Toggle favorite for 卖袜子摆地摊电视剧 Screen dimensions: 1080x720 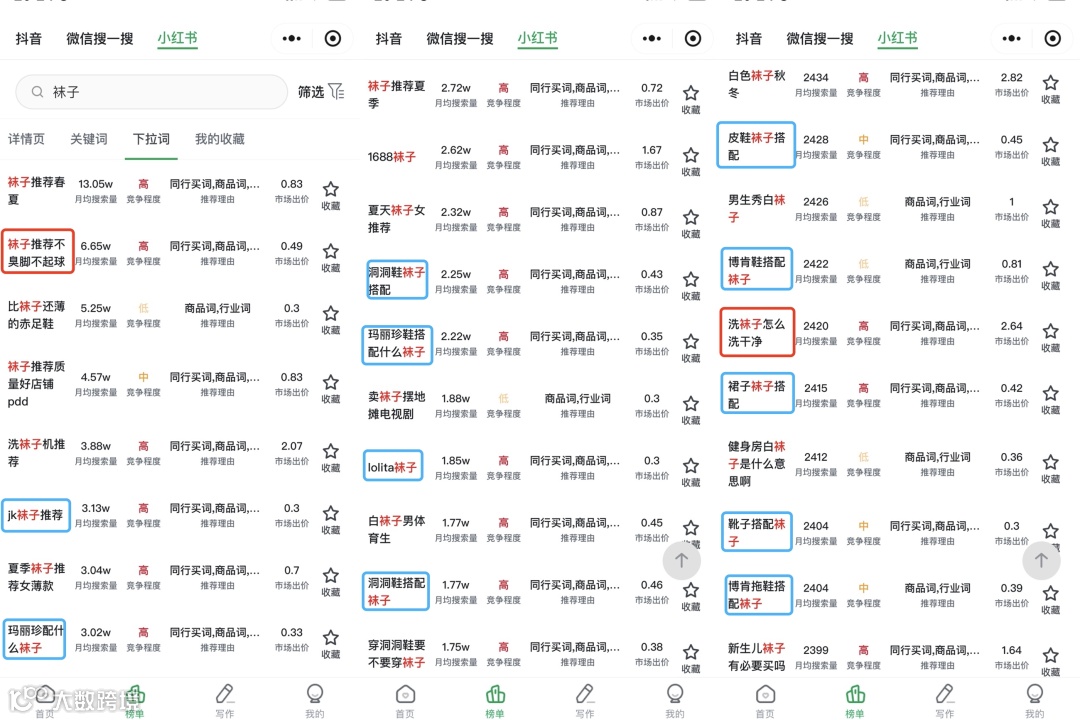tap(691, 404)
